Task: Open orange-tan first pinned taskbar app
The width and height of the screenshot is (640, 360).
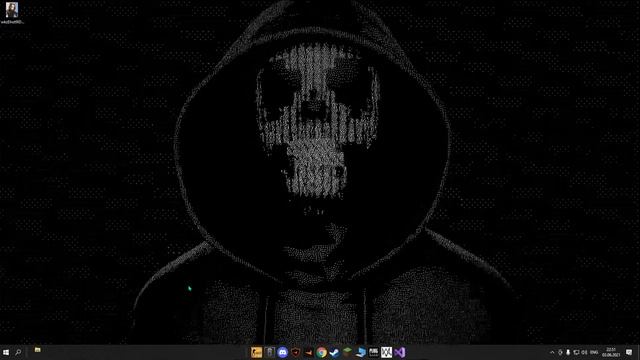Action: (256, 352)
